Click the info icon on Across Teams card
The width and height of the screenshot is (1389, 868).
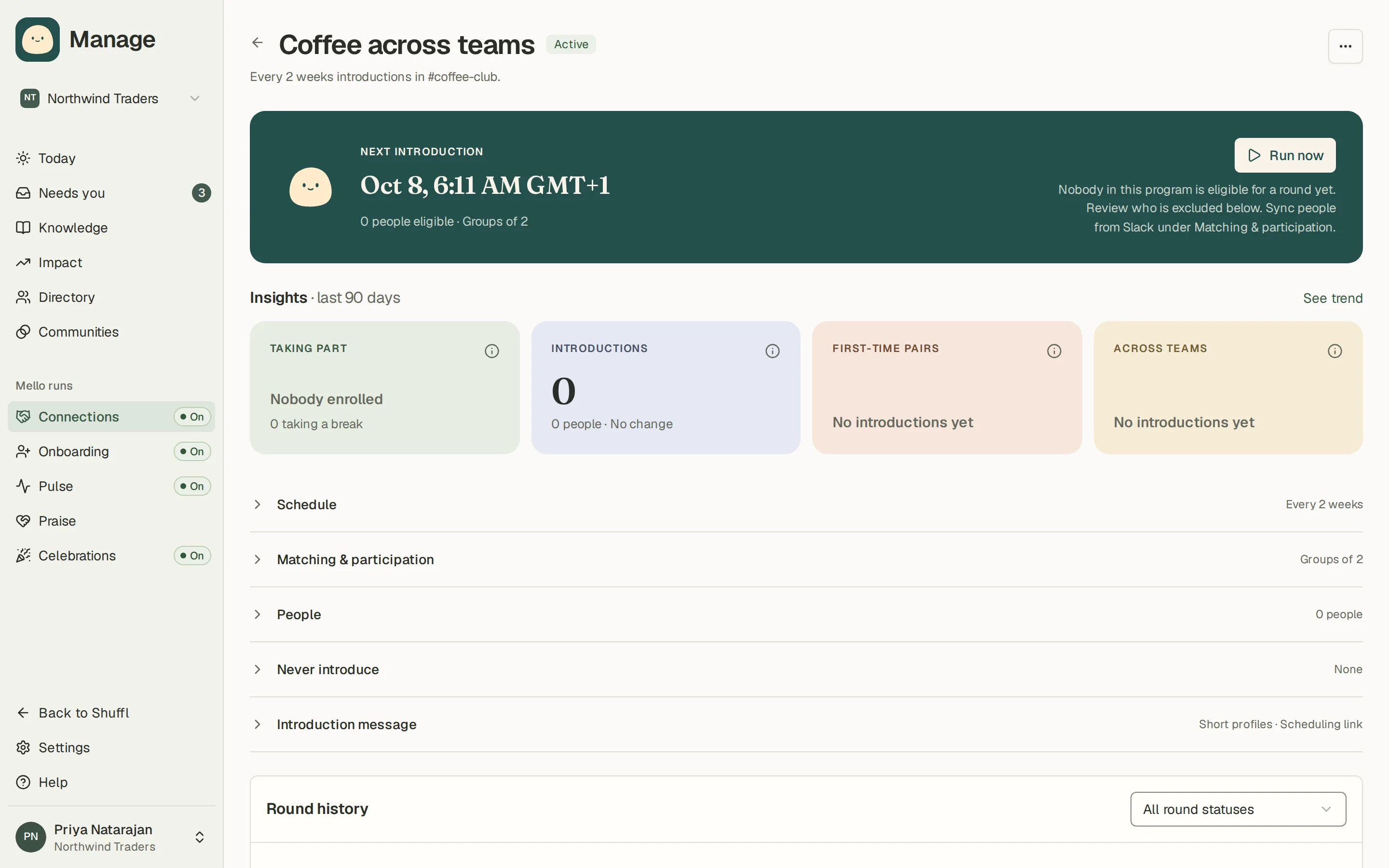coord(1335,351)
